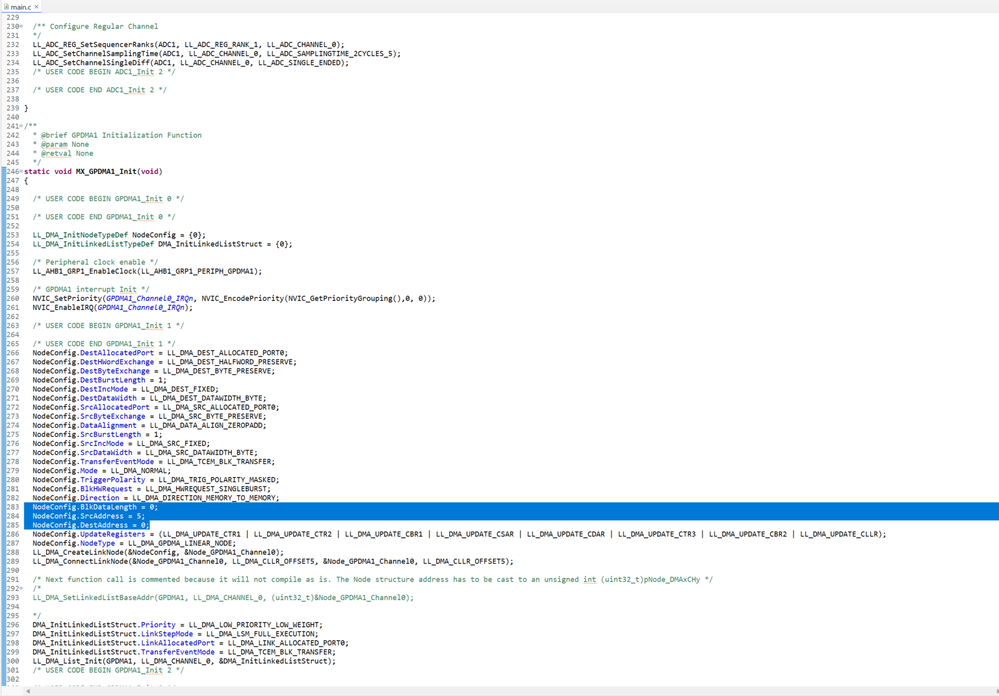This screenshot has height=696, width=999.
Task: Click the LL_ADC_SetChannelSamplingTime call
Action: click(217, 54)
